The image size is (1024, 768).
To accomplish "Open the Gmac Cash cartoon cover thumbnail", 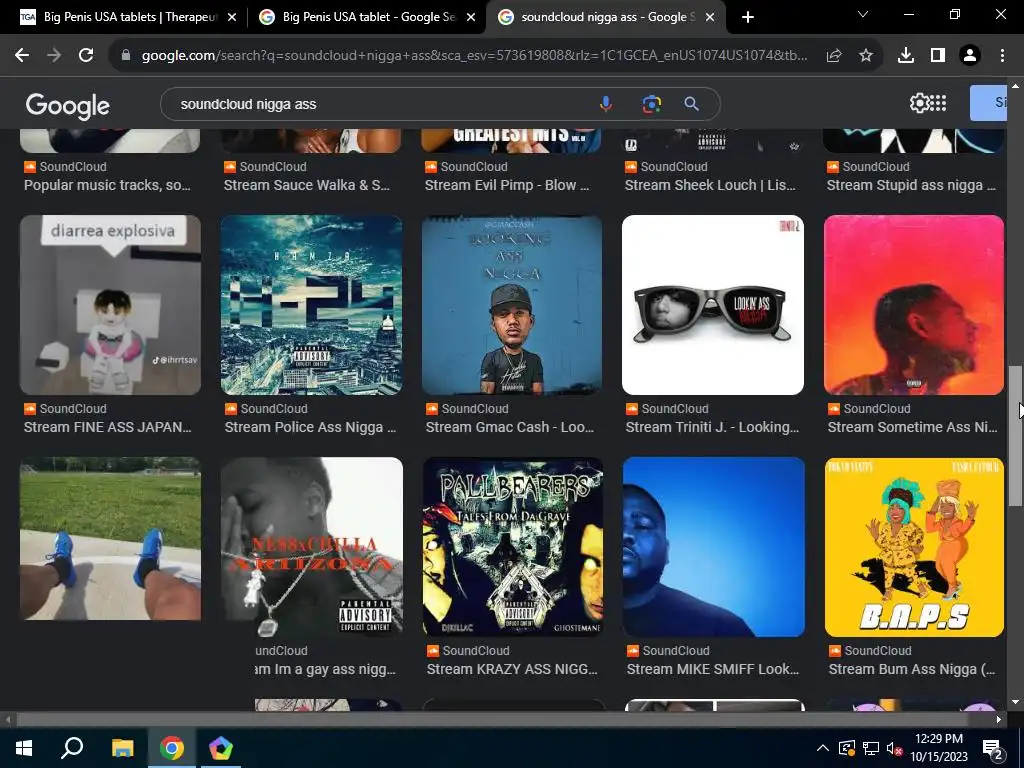I will (512, 305).
